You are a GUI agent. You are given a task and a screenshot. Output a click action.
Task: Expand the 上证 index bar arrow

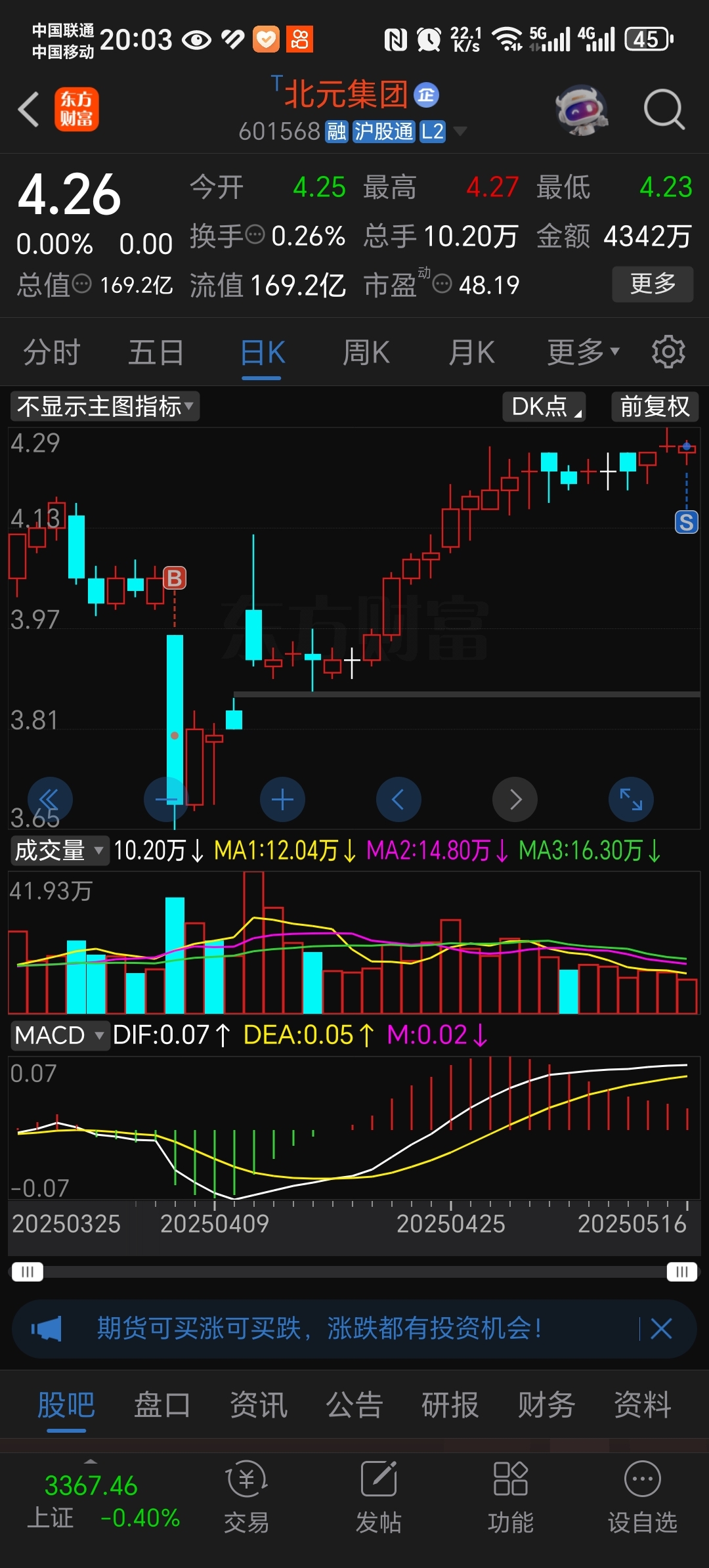pos(91,1461)
